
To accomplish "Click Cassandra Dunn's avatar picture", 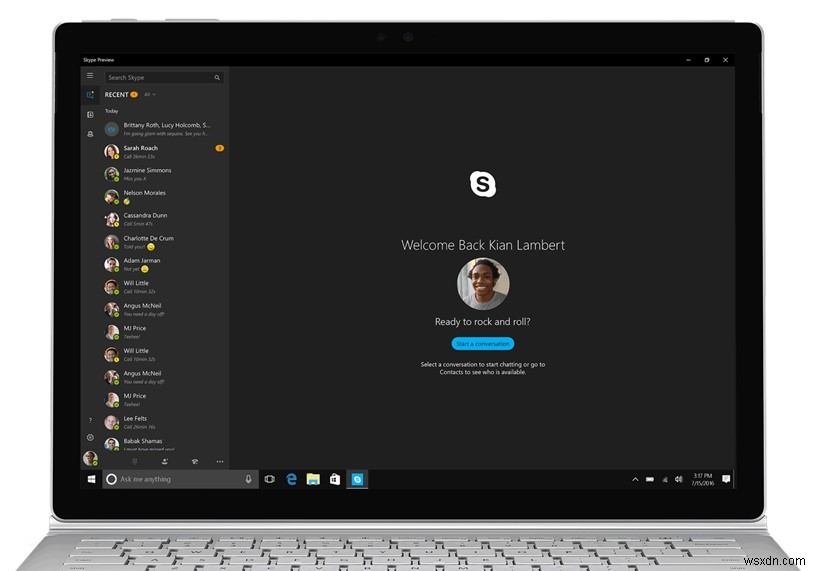I will [112, 219].
